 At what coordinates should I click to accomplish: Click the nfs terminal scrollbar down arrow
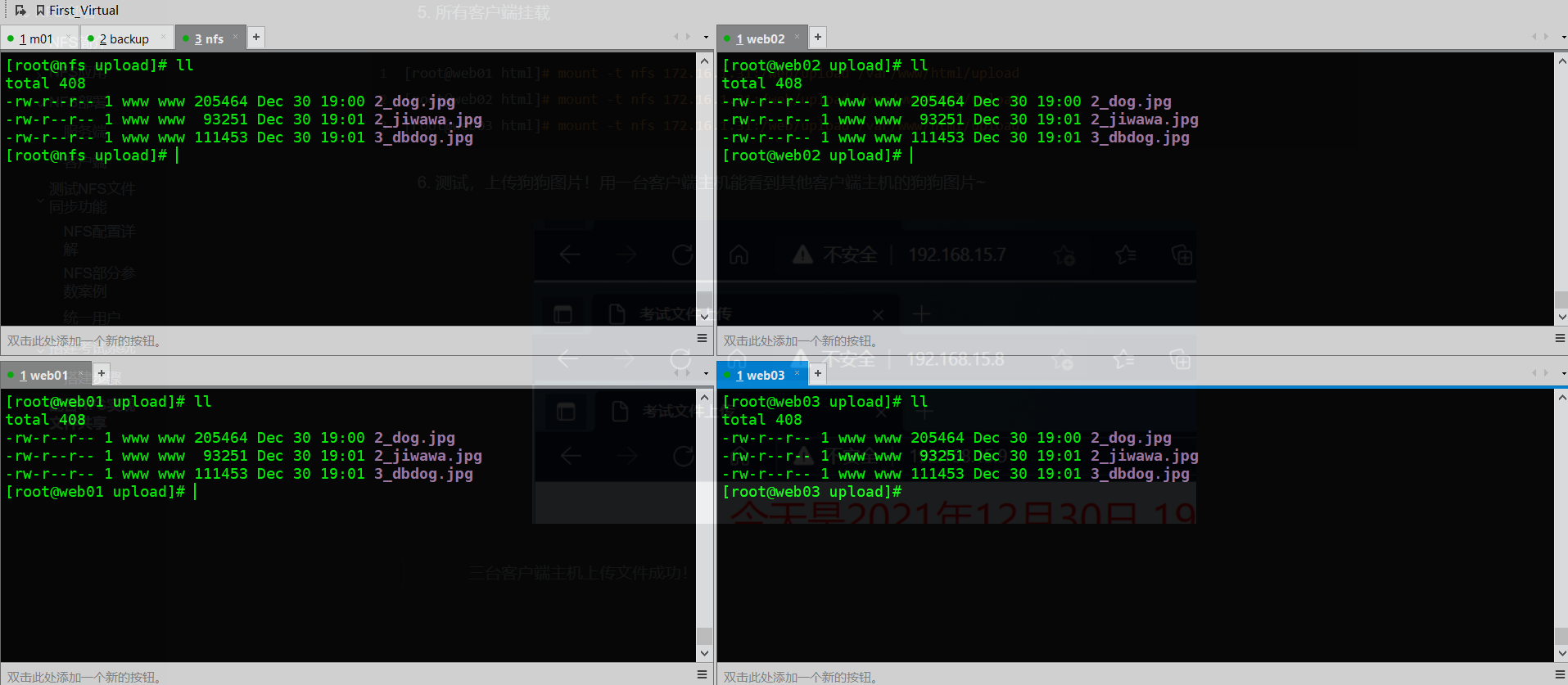[x=704, y=317]
